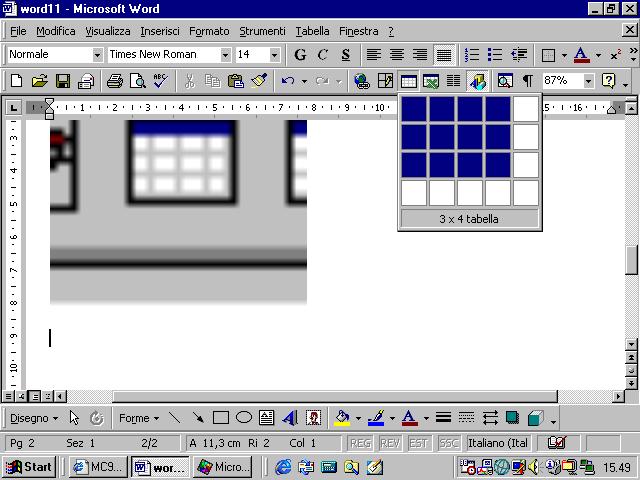Apply outside border to selection
Image resolution: width=640 pixels, height=480 pixels.
[548, 55]
